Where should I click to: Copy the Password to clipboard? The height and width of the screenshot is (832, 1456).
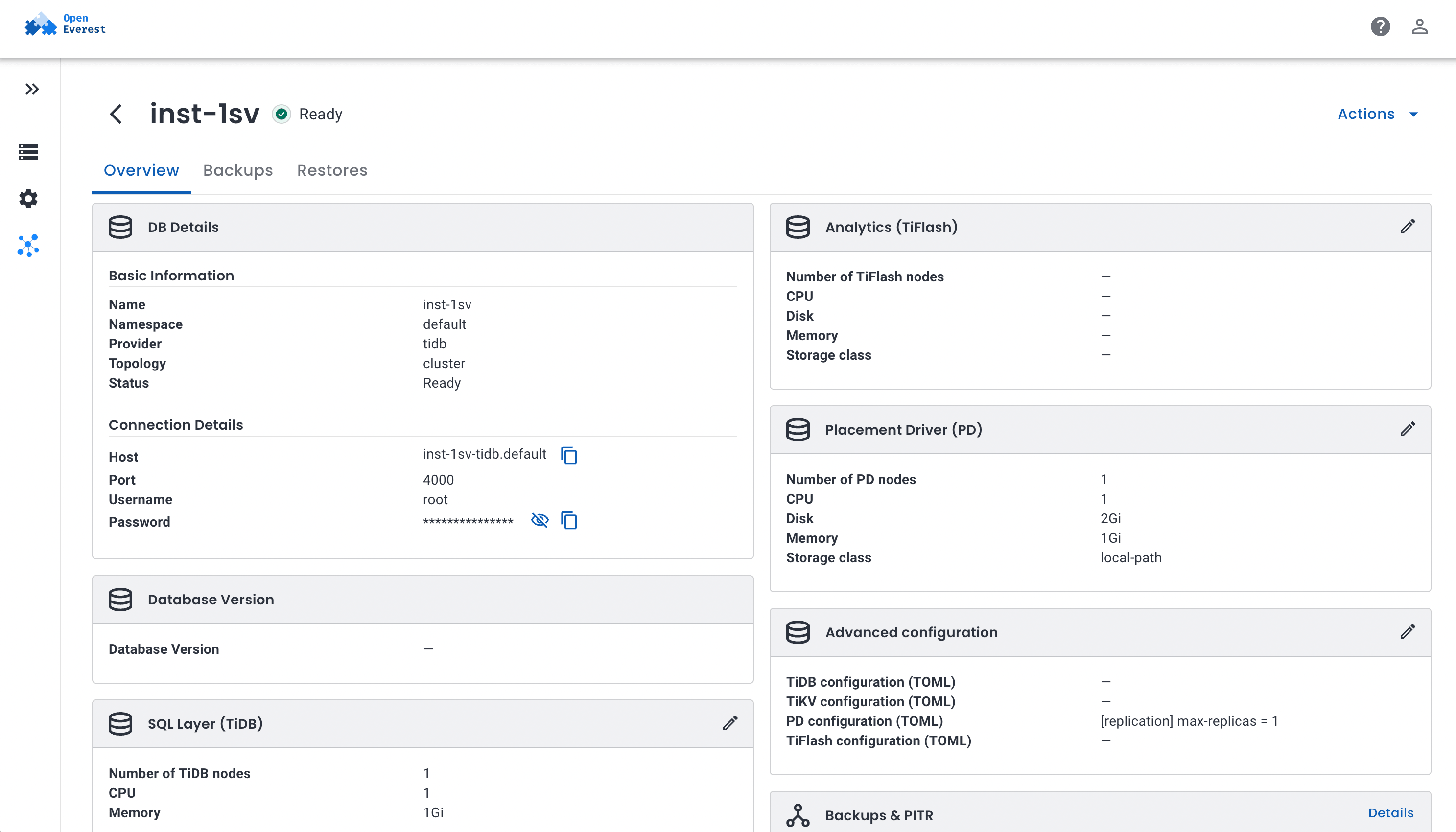pyautogui.click(x=569, y=520)
